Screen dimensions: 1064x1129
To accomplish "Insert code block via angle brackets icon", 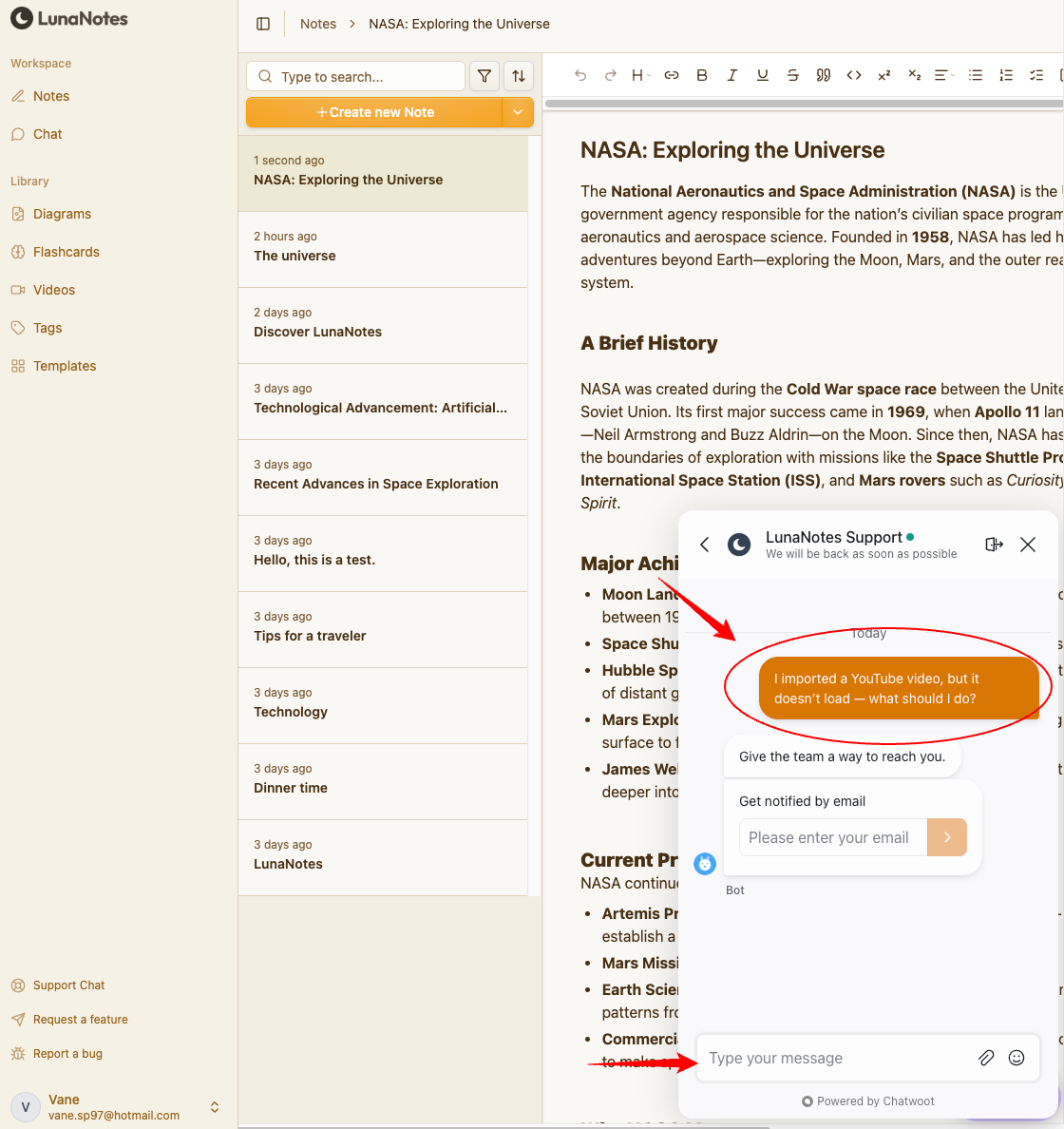I will tap(854, 75).
